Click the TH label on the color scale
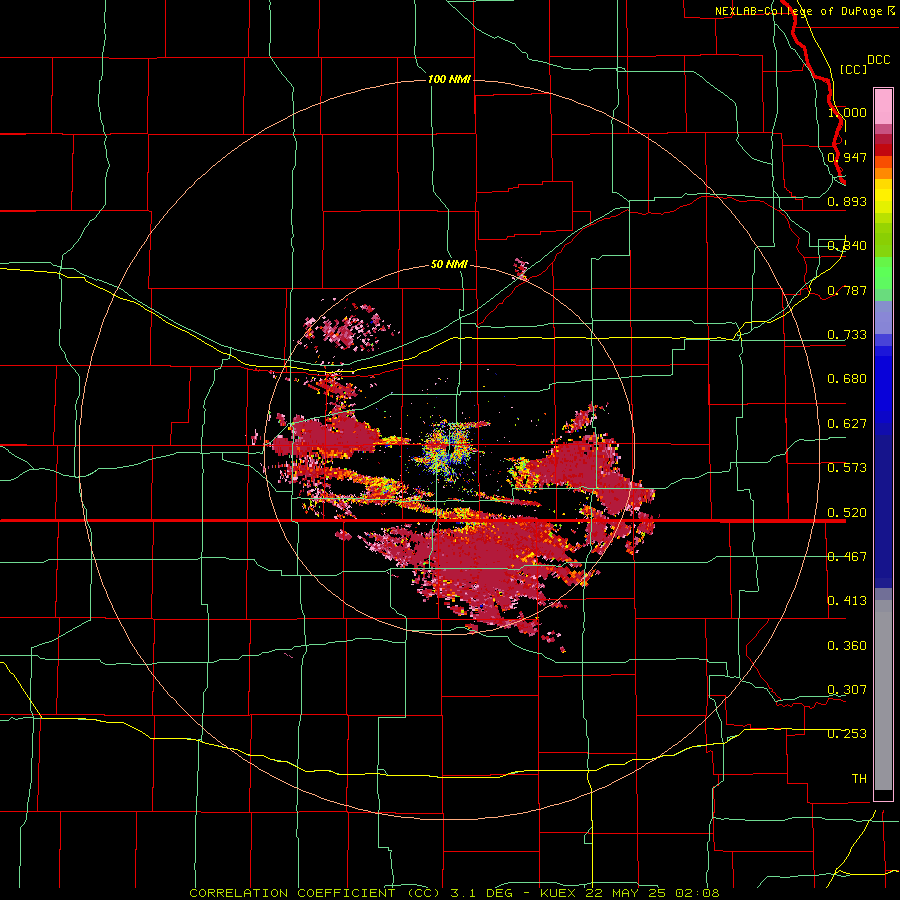This screenshot has width=900, height=900. click(x=859, y=779)
